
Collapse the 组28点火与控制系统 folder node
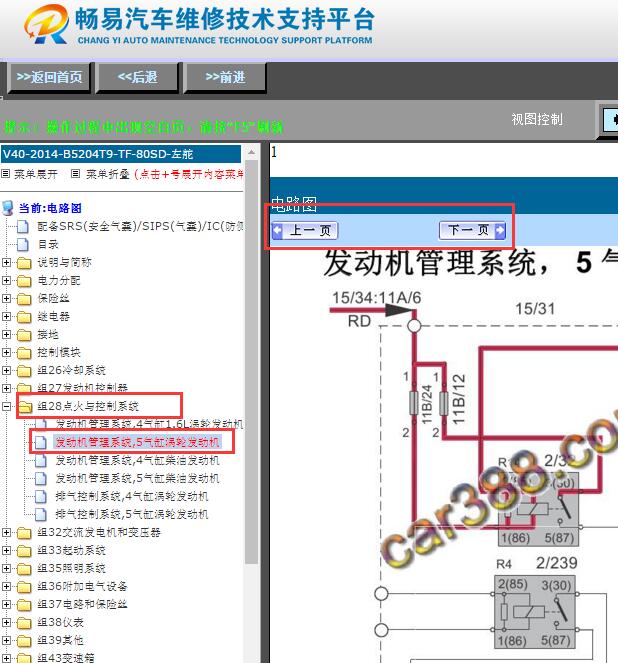(x=6, y=406)
